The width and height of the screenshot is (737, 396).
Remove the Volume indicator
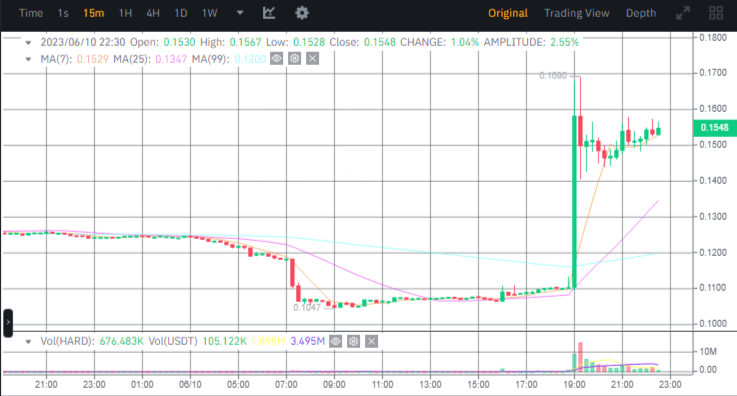371,342
